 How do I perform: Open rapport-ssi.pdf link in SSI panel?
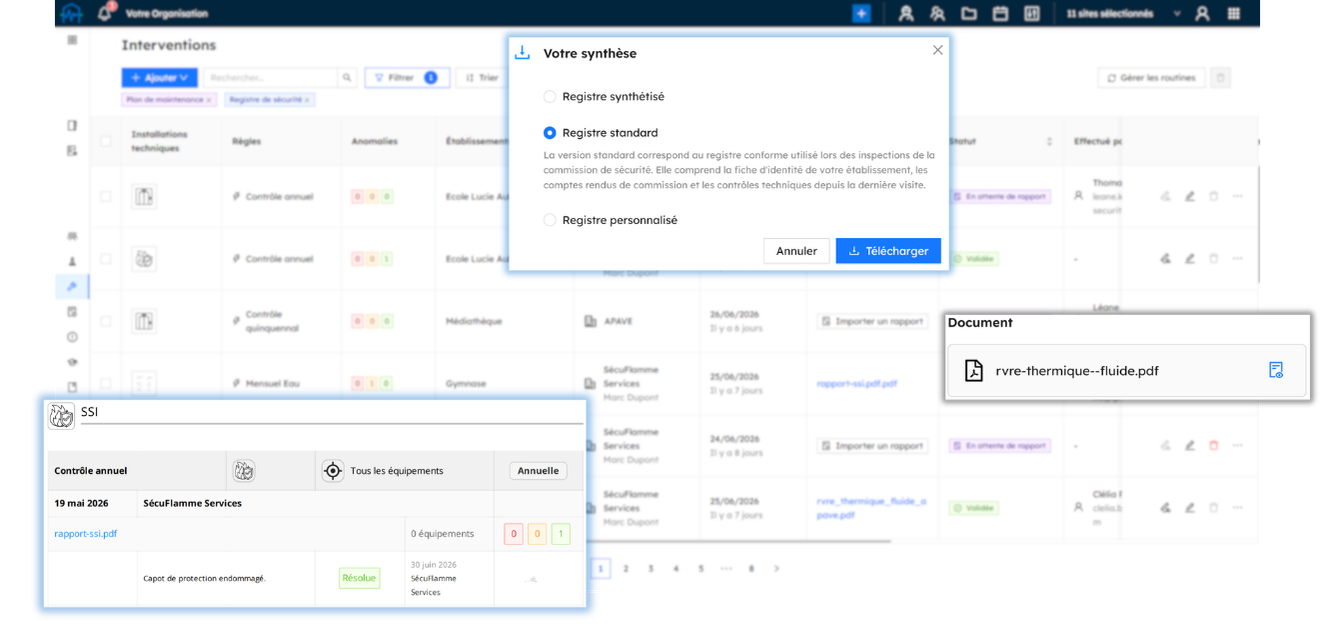[86, 534]
